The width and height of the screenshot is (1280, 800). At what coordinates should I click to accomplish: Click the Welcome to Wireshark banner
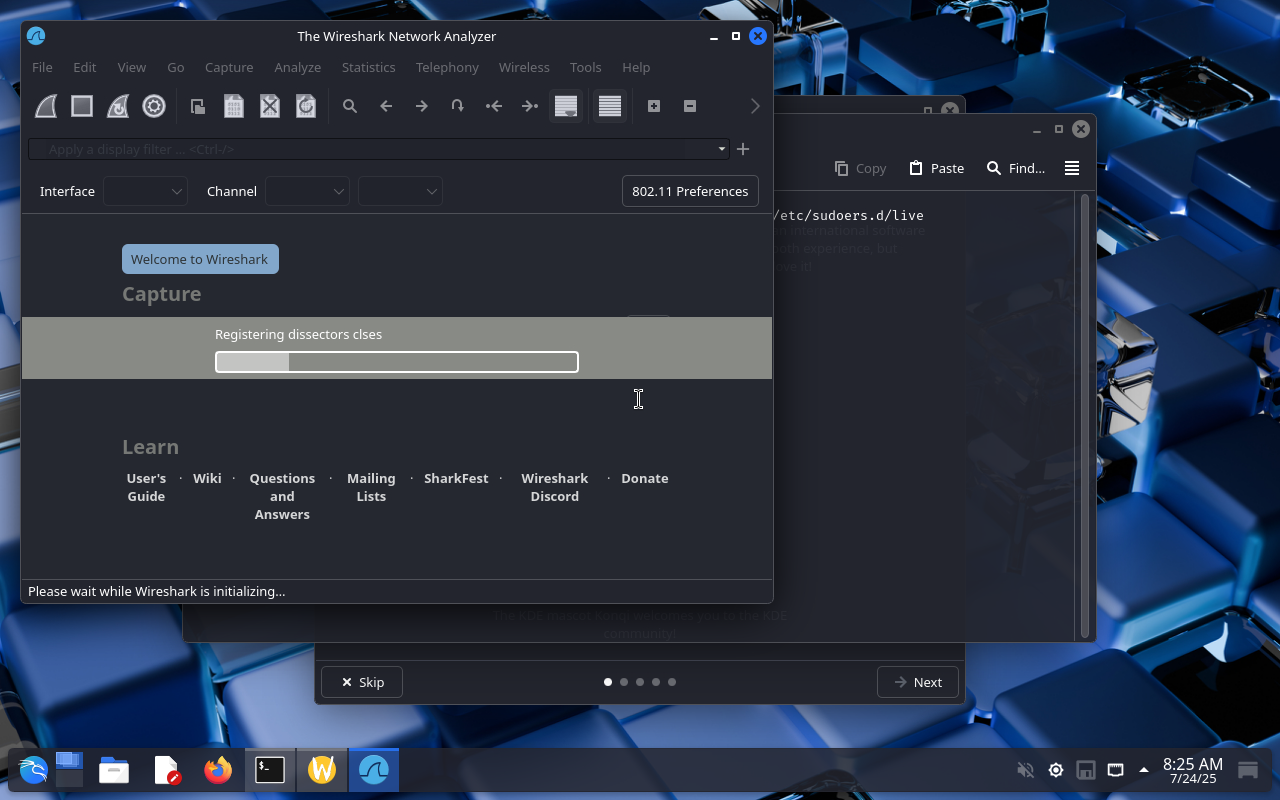200,259
